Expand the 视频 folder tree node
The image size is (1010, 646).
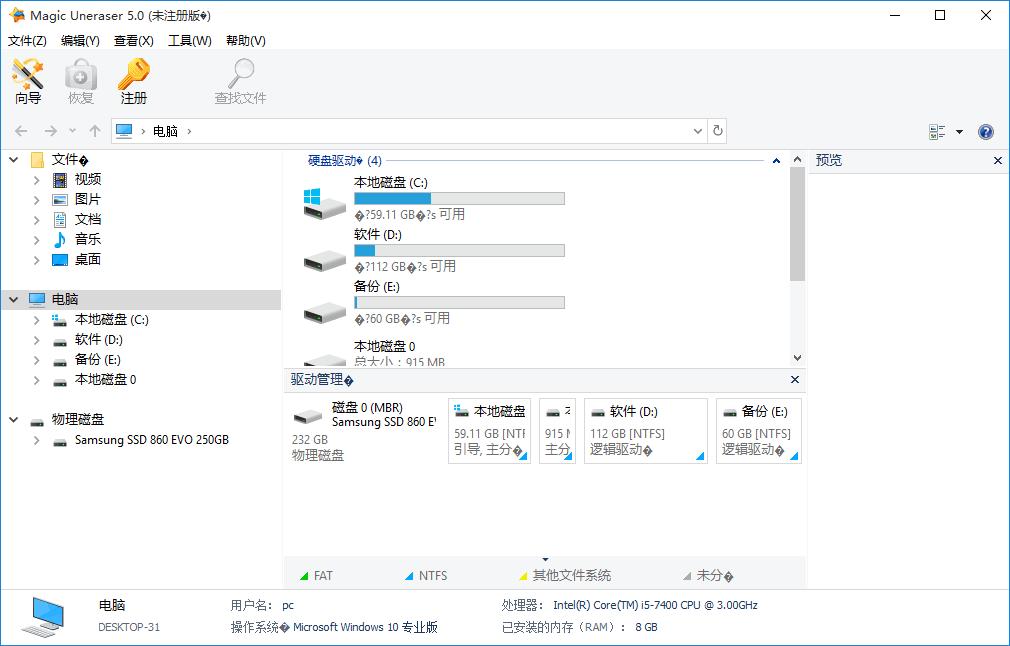coord(37,180)
